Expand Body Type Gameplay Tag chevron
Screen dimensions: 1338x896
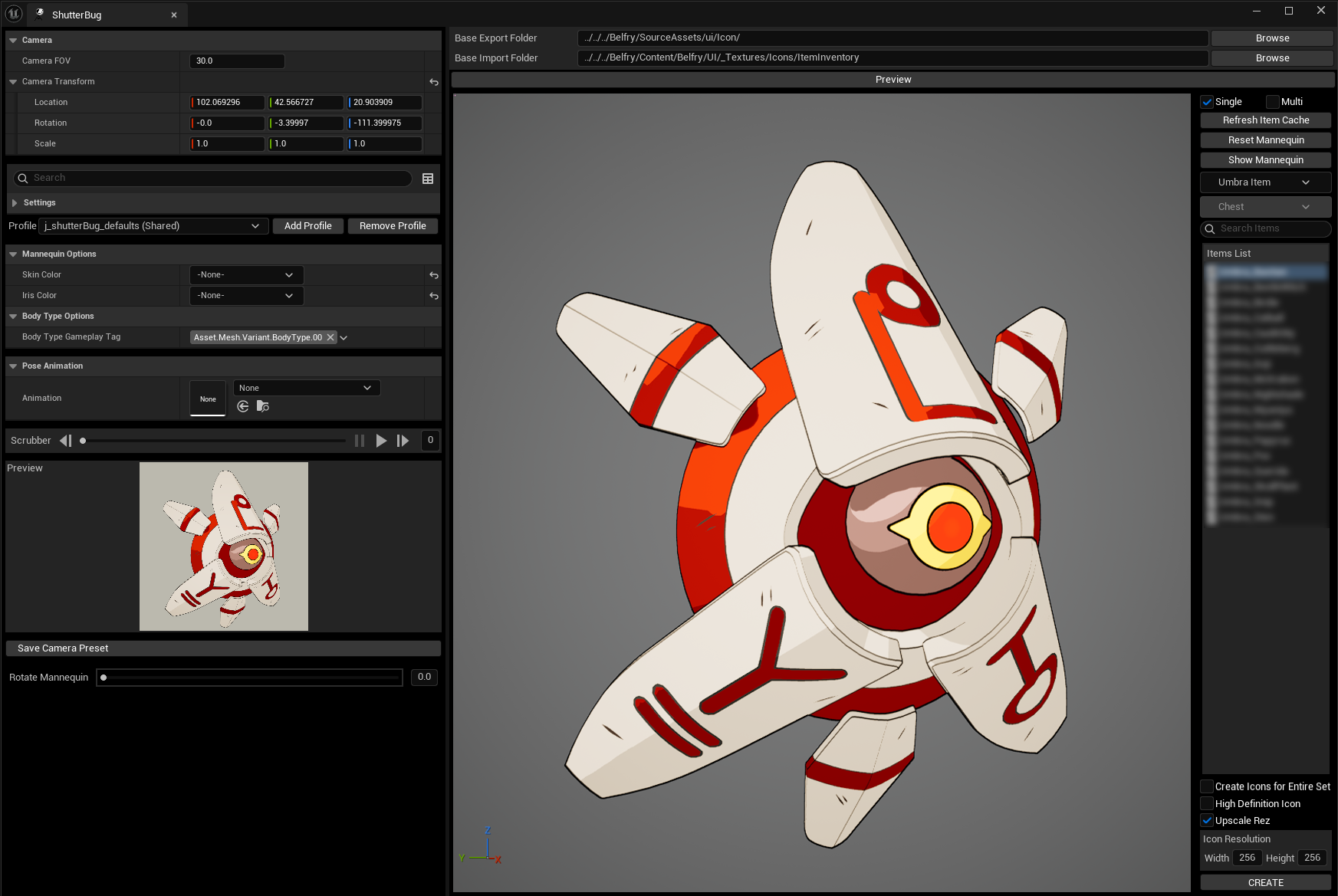pyautogui.click(x=344, y=338)
